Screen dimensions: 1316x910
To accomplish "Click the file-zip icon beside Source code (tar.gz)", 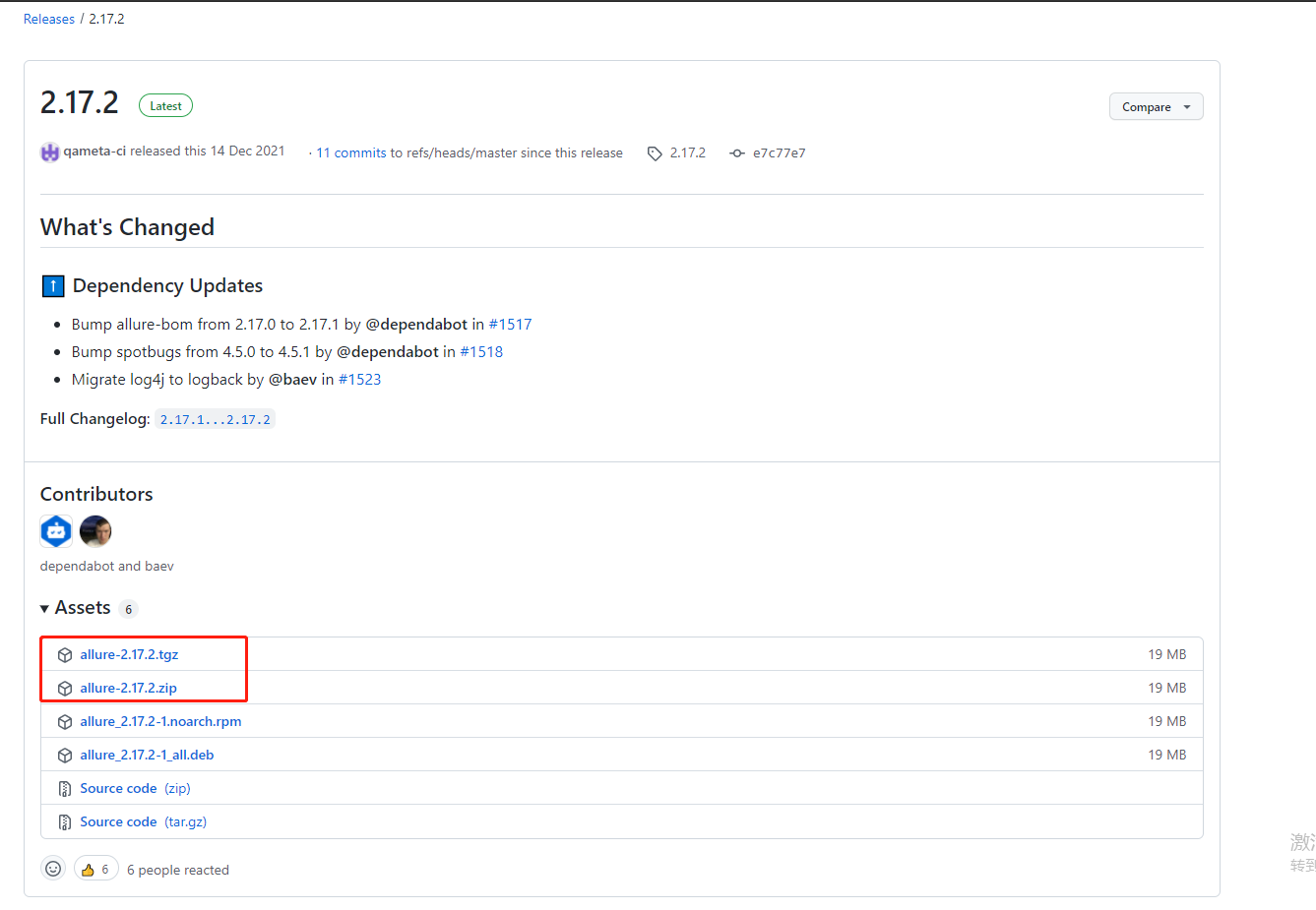I will click(65, 822).
